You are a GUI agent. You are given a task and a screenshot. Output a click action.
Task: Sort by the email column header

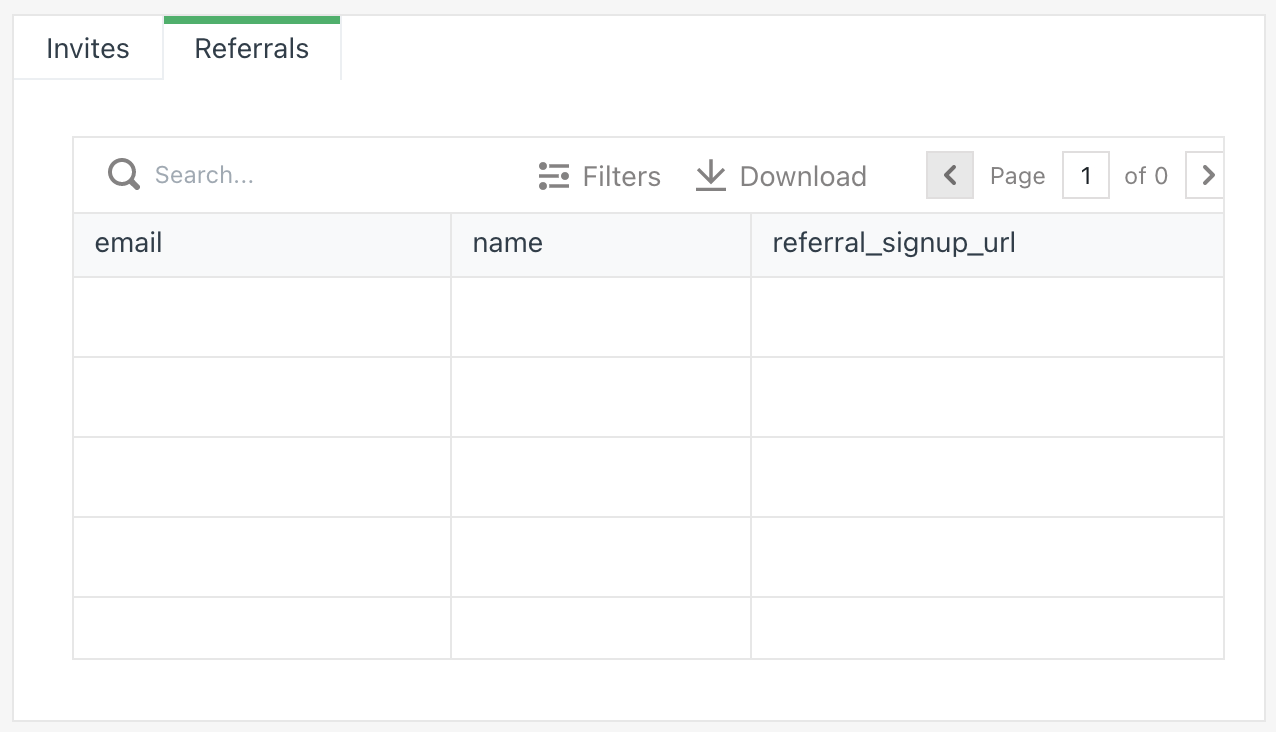point(128,243)
